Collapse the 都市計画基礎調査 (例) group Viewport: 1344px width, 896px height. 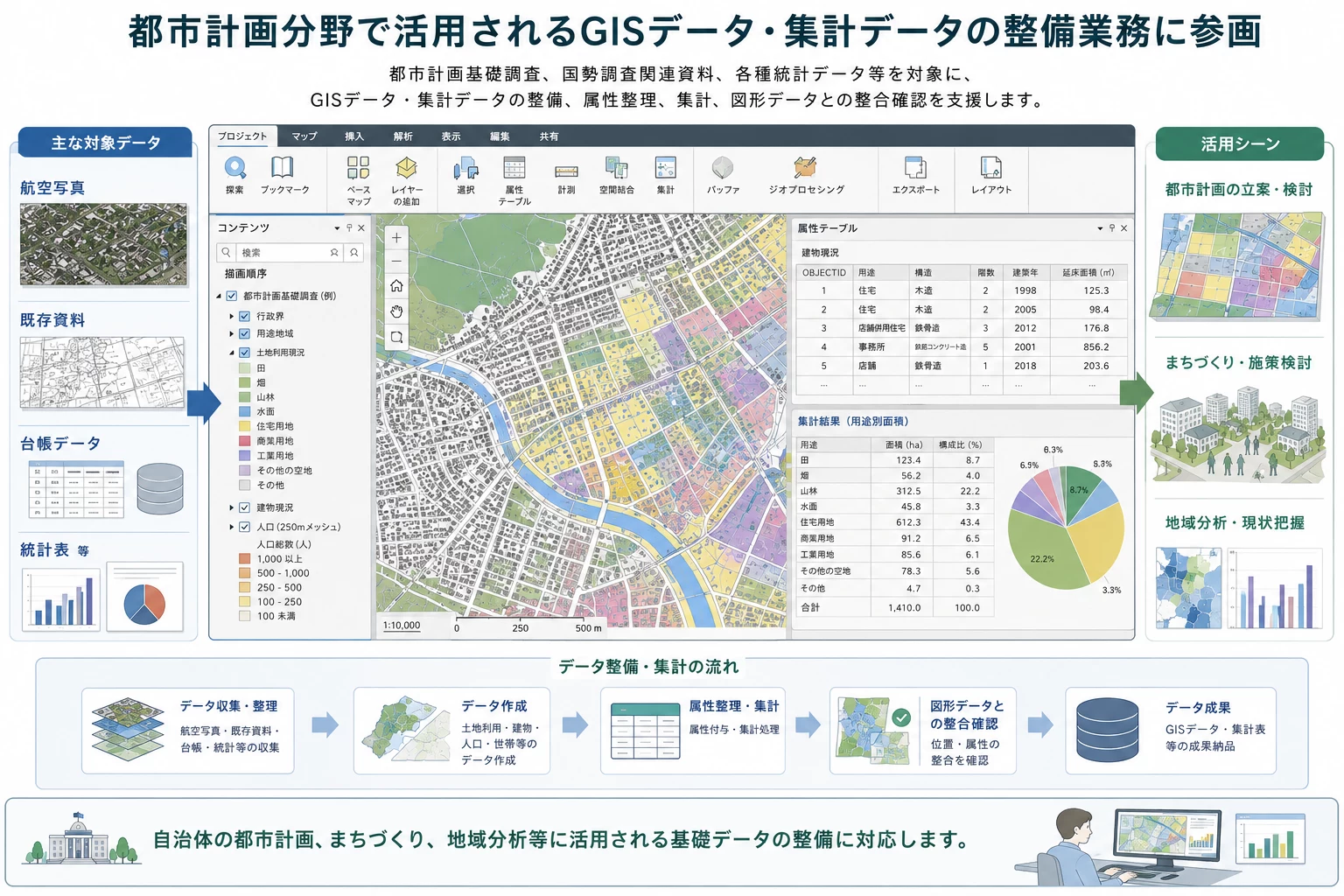[x=219, y=296]
